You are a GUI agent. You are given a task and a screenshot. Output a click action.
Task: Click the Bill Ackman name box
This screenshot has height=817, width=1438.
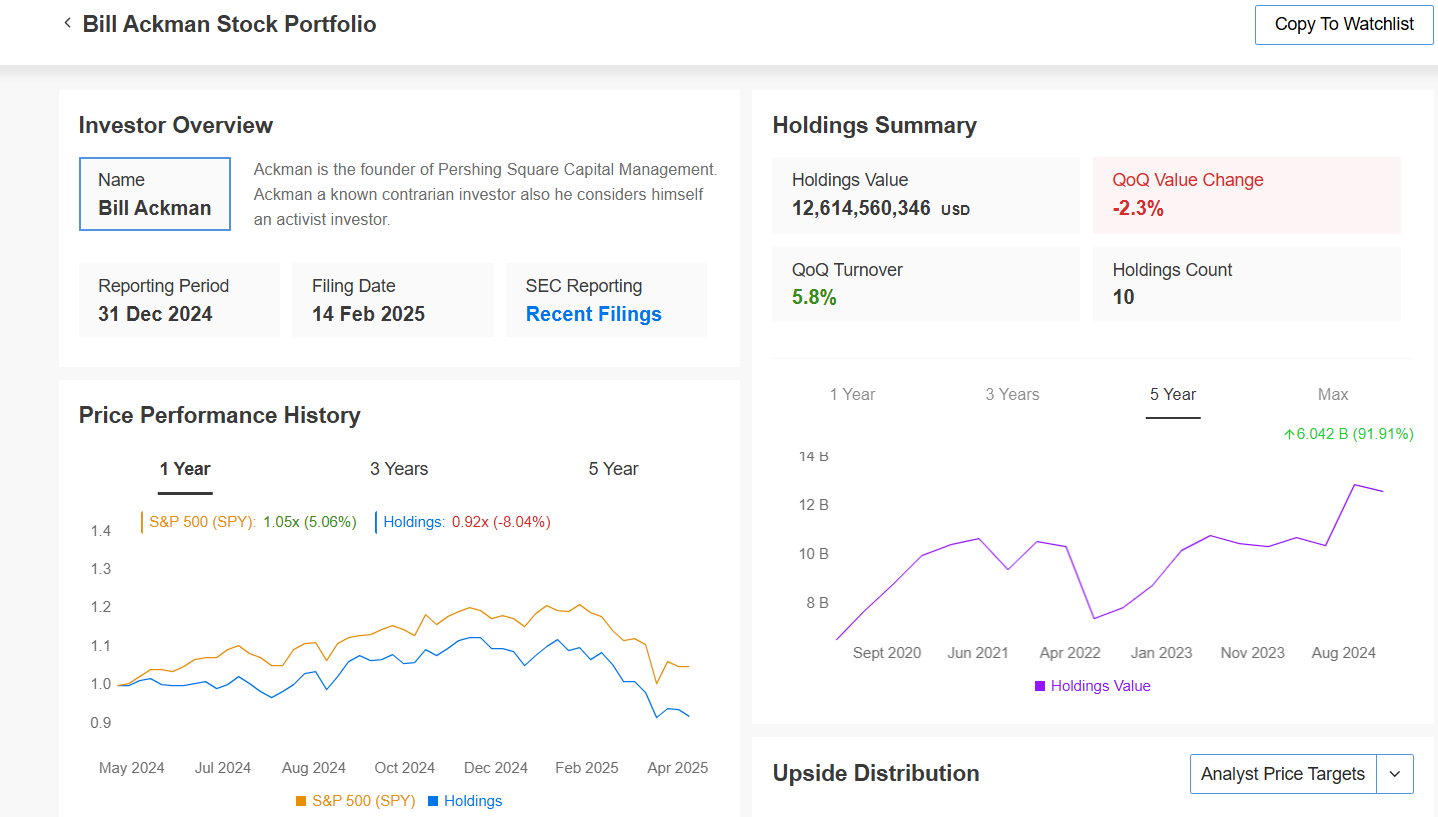point(155,194)
